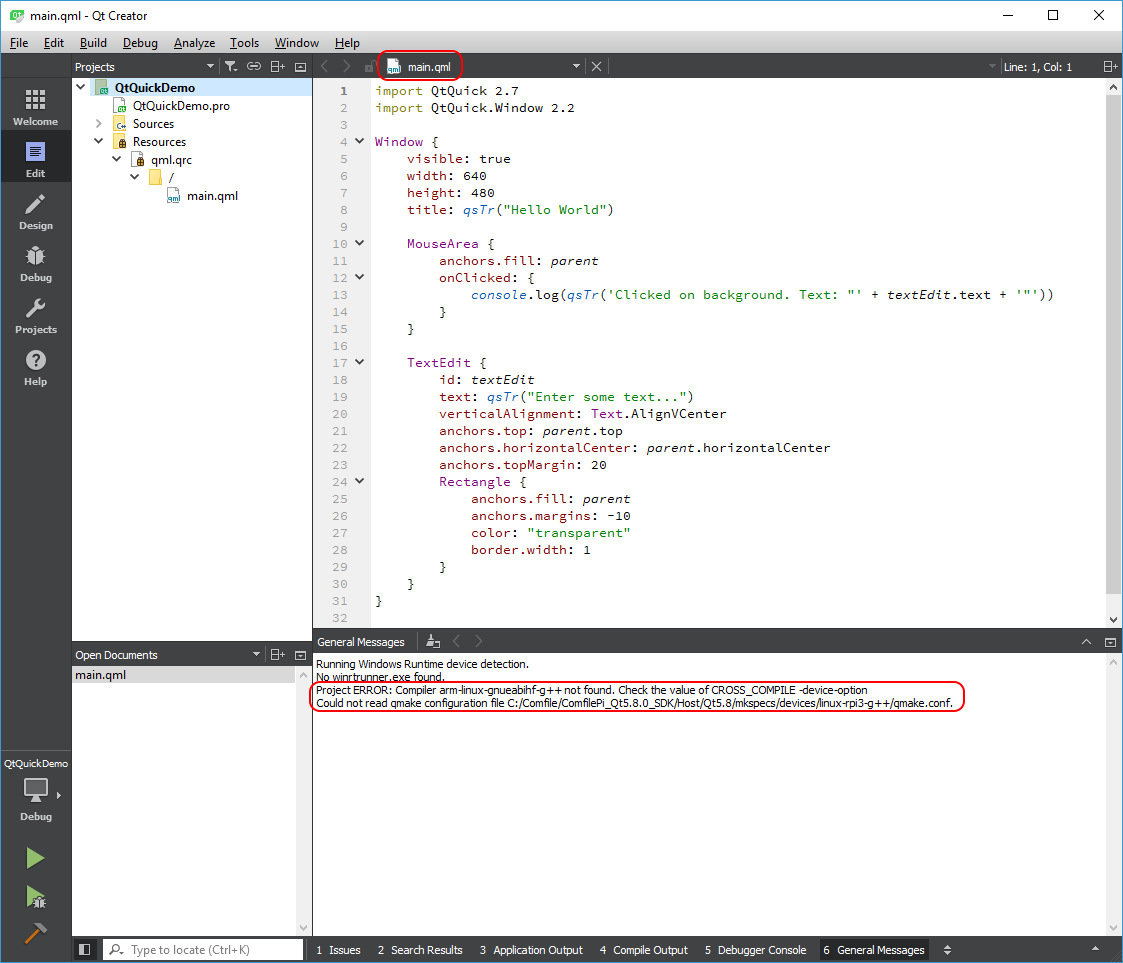Click the filter tree icon in Projects panel

230,67
